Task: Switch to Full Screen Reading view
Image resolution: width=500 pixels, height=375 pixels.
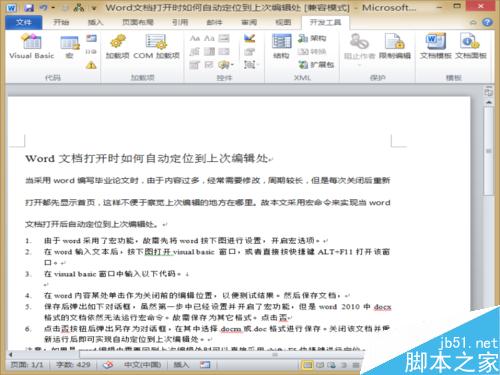Action: pos(320,365)
